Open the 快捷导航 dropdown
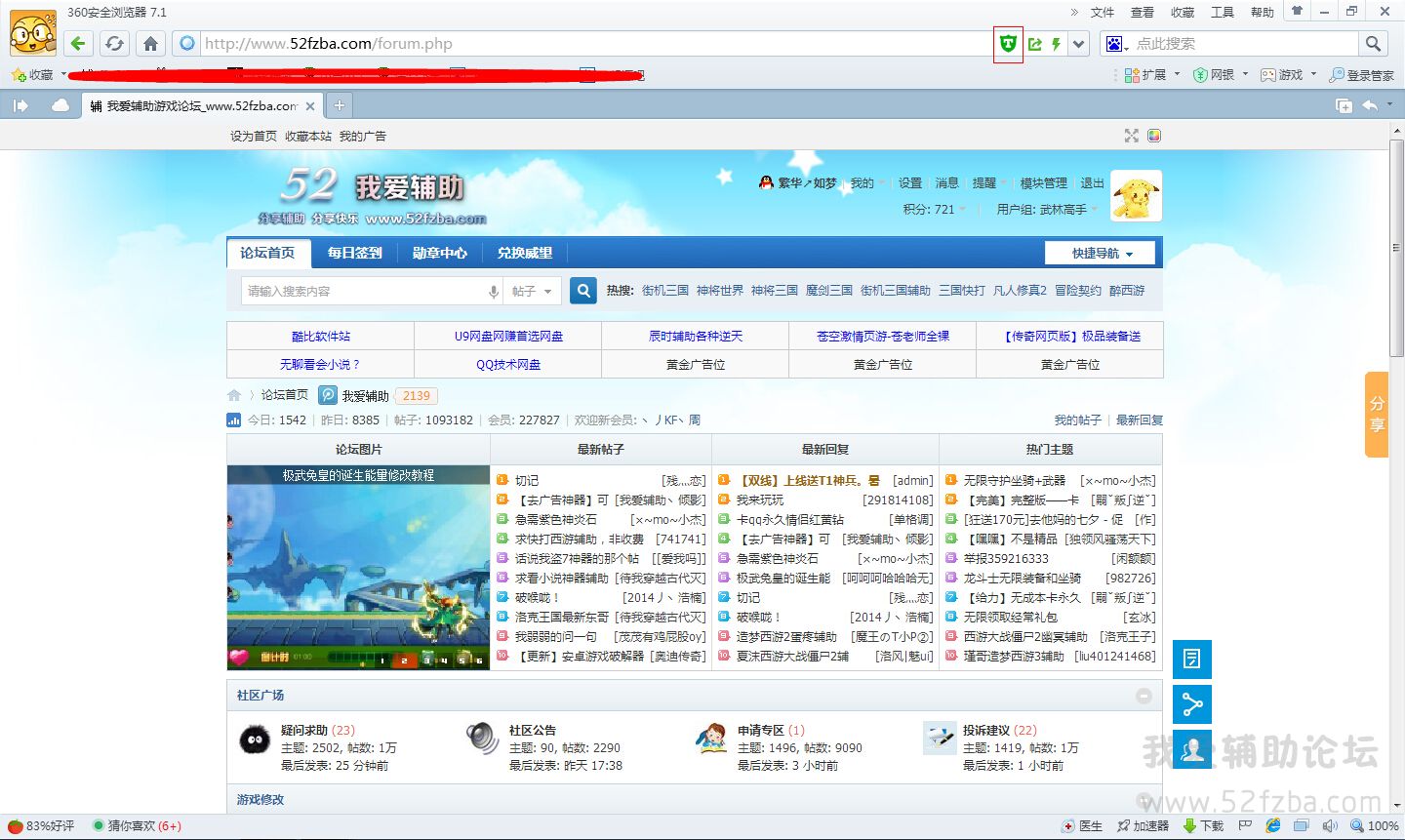The height and width of the screenshot is (840, 1405). tap(1100, 253)
